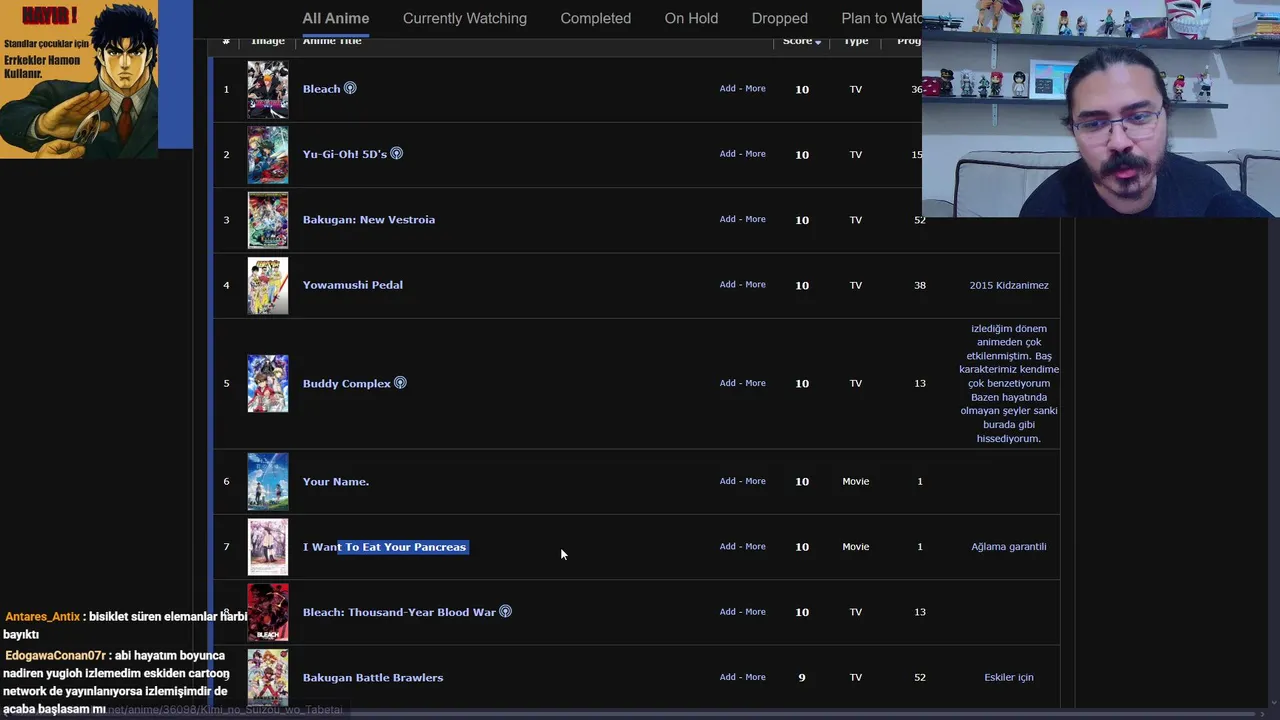
Task: Click the Type column header
Action: click(x=855, y=41)
